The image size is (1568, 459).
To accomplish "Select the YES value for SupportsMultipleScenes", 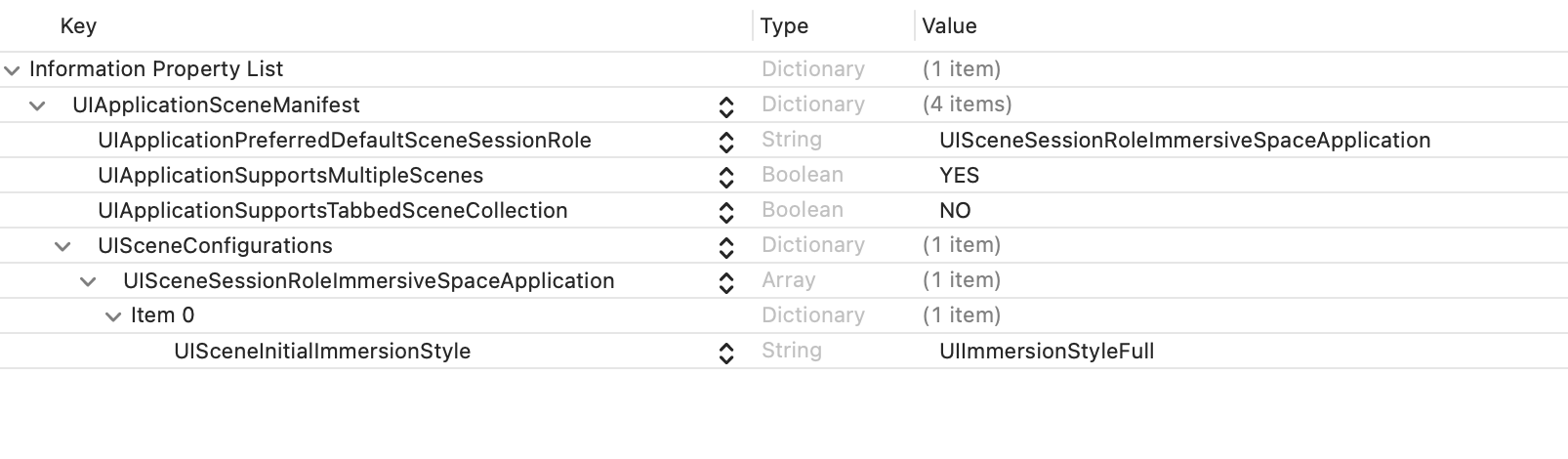I will click(x=959, y=176).
